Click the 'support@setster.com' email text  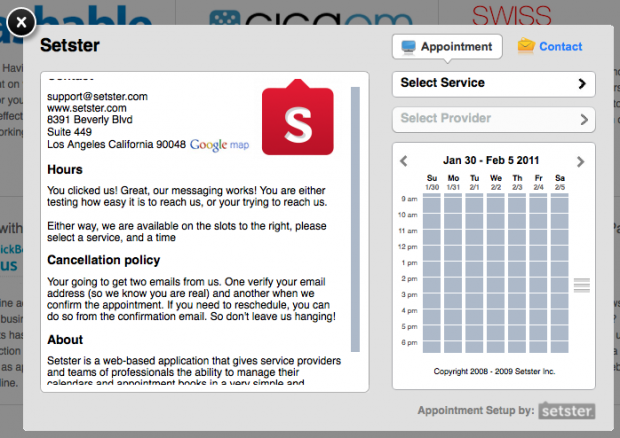[x=97, y=96]
